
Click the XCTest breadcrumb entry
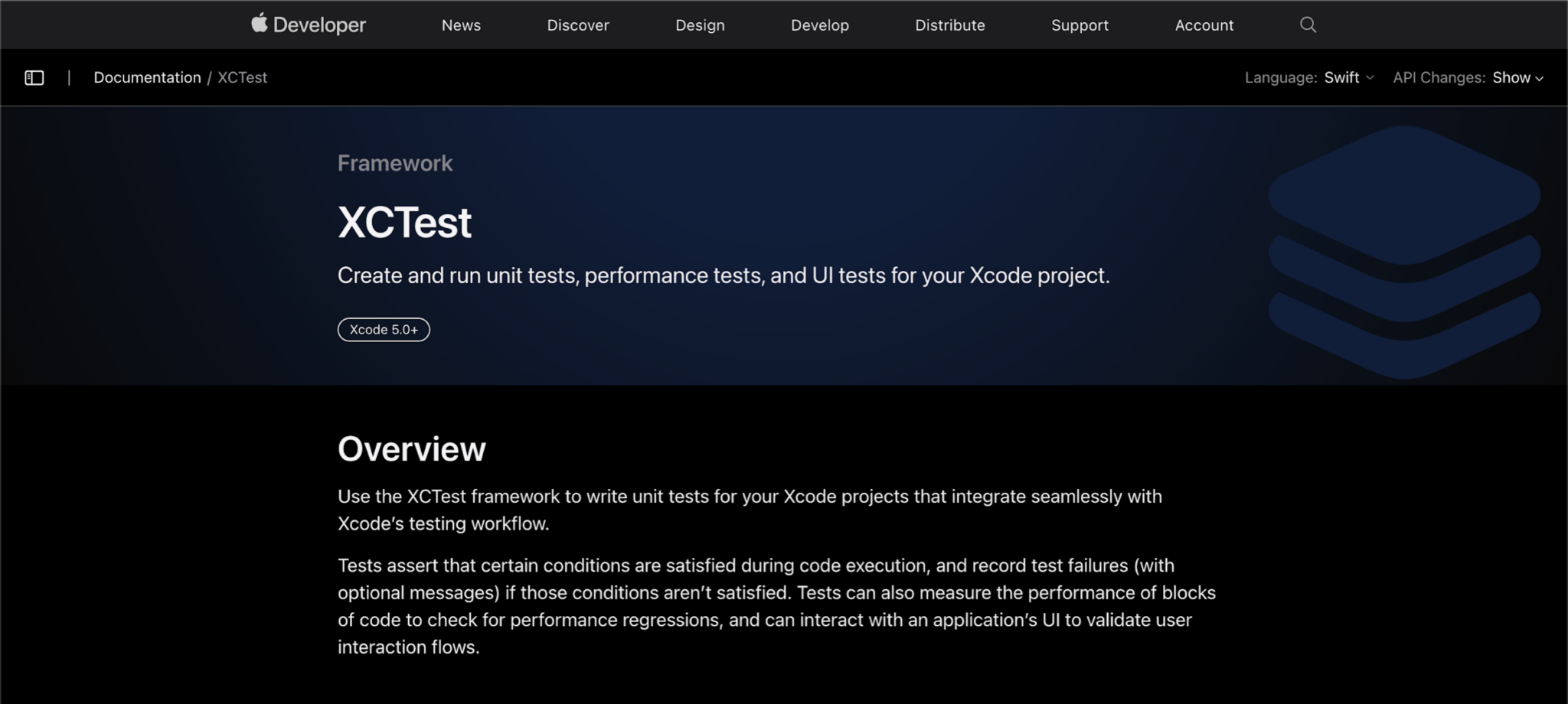click(242, 77)
